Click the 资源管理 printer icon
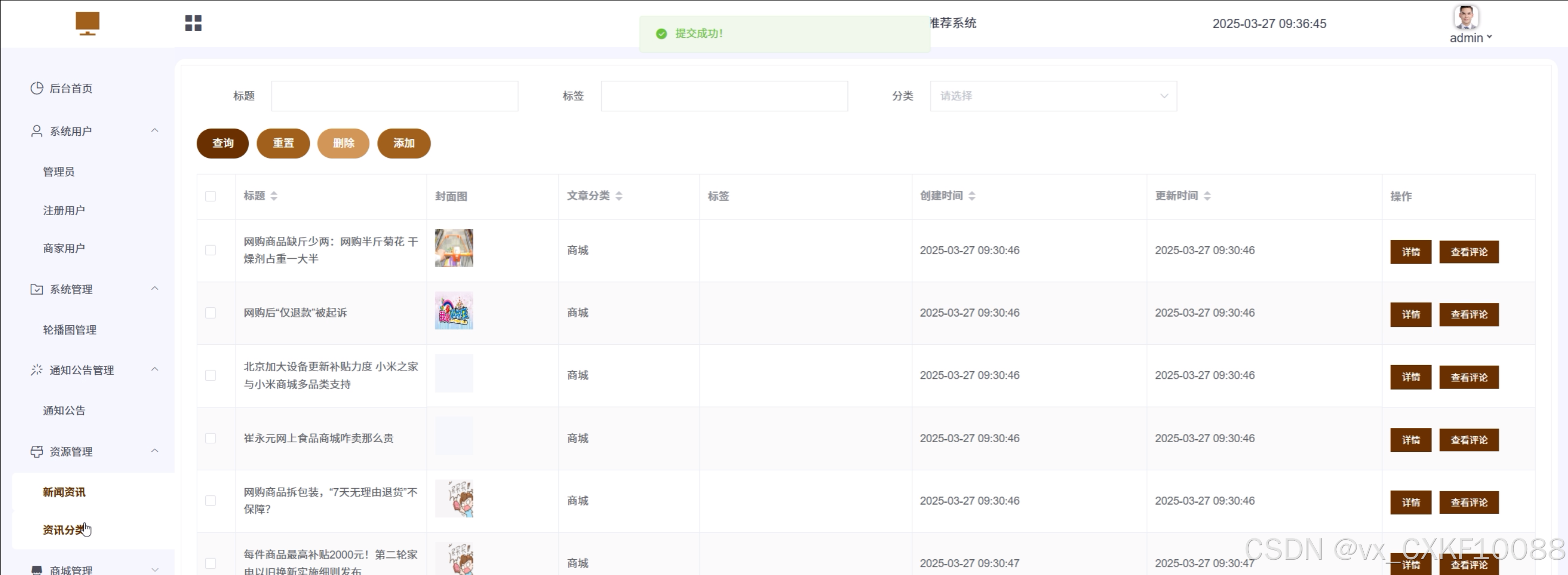This screenshot has height=575, width=1568. [x=37, y=451]
